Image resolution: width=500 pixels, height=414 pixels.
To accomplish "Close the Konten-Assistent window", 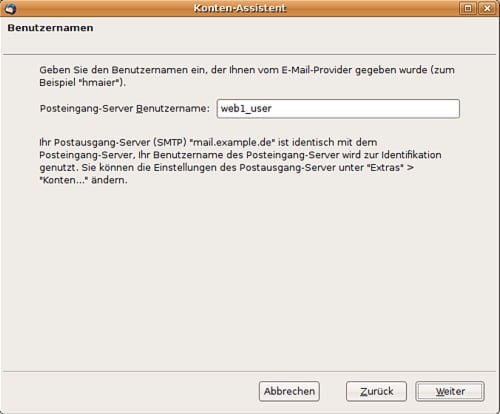I will 487,8.
